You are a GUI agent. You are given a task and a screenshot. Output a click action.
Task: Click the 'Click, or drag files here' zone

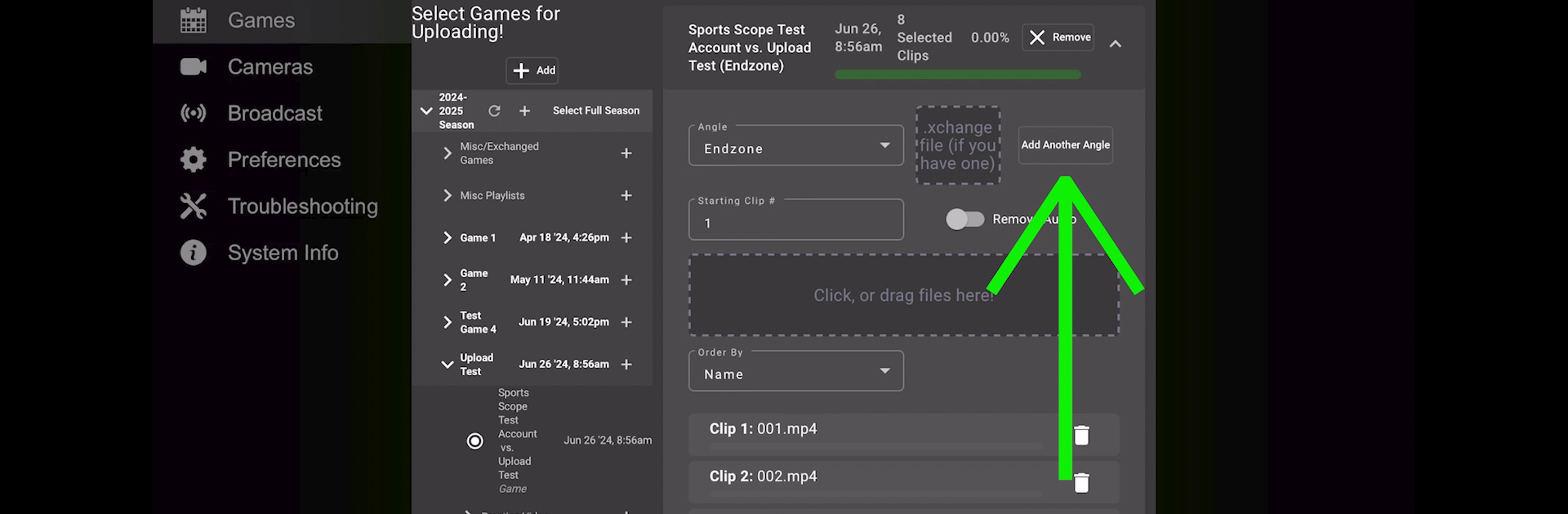(903, 295)
